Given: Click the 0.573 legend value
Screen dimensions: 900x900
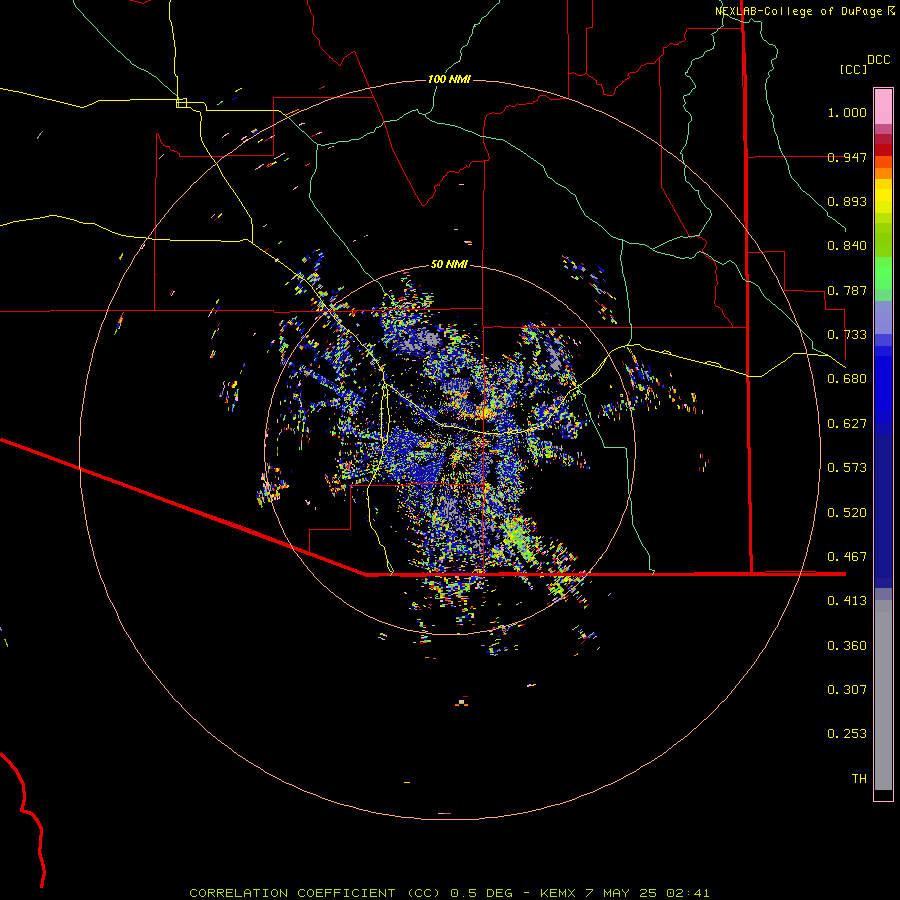Looking at the screenshot, I should click(x=847, y=468).
